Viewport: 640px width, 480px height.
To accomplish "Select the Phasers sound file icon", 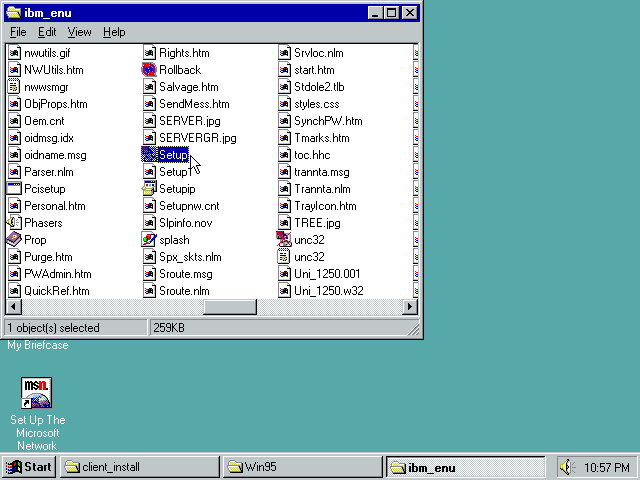I will [x=14, y=223].
